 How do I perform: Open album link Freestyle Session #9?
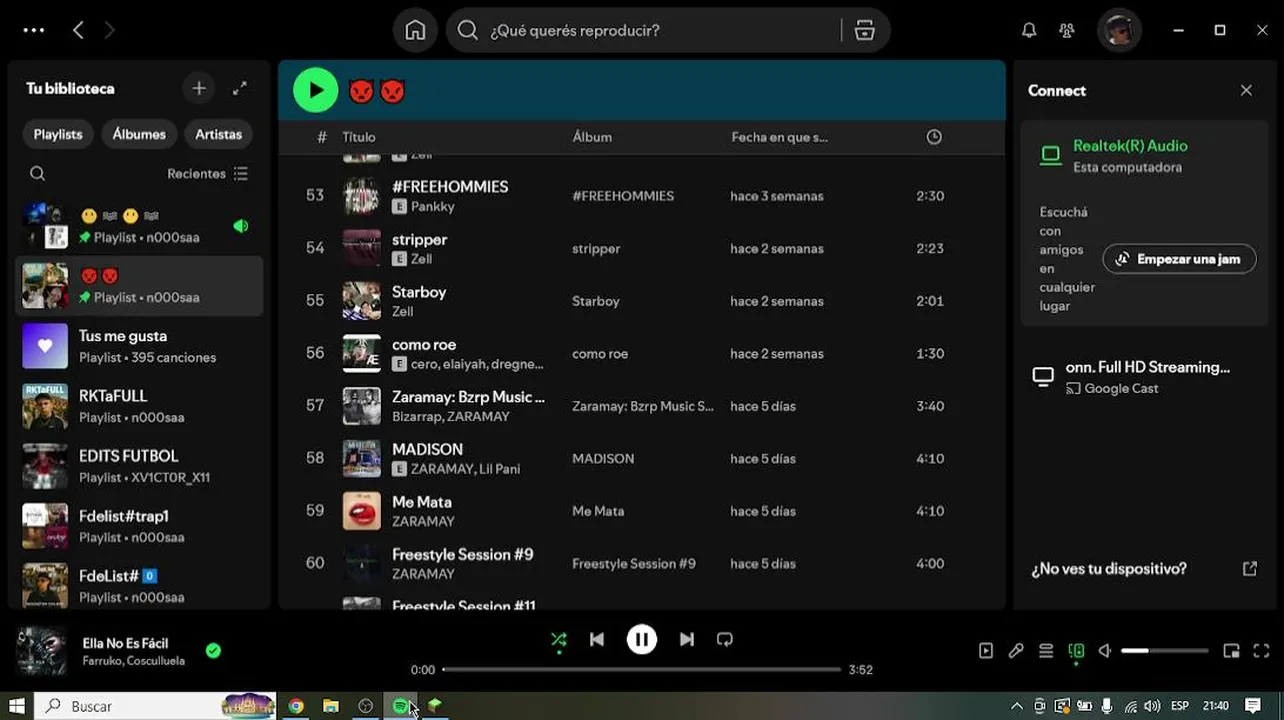click(x=634, y=564)
